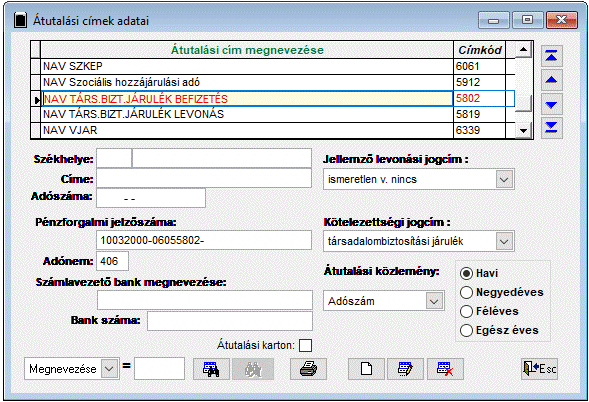Click the list scrollbar up arrow
The width and height of the screenshot is (589, 402).
pos(523,50)
